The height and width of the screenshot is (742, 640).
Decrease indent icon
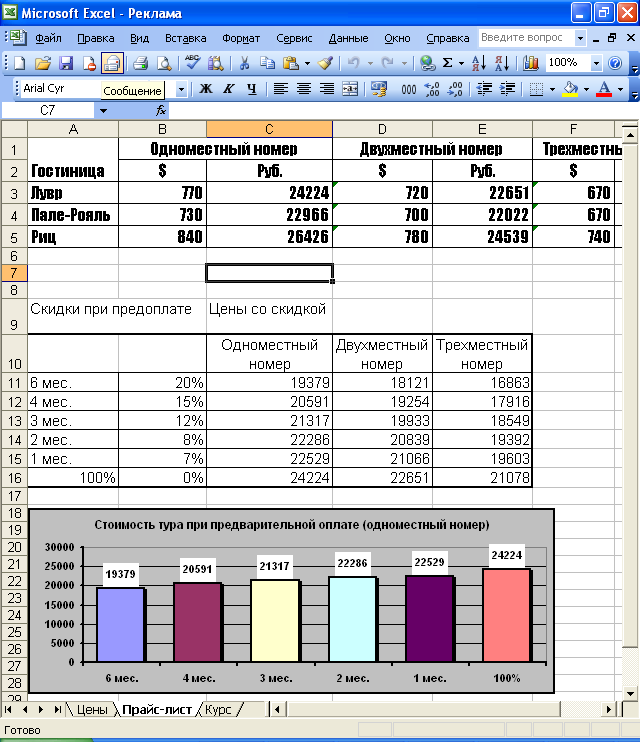click(x=484, y=88)
